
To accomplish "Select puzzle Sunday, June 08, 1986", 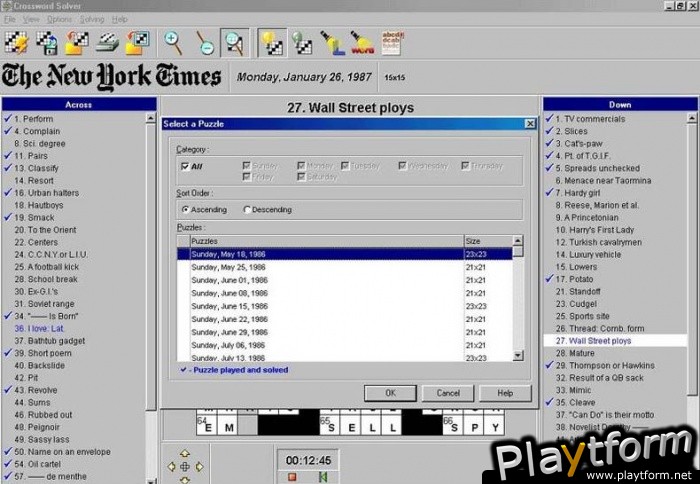I will 344,293.
